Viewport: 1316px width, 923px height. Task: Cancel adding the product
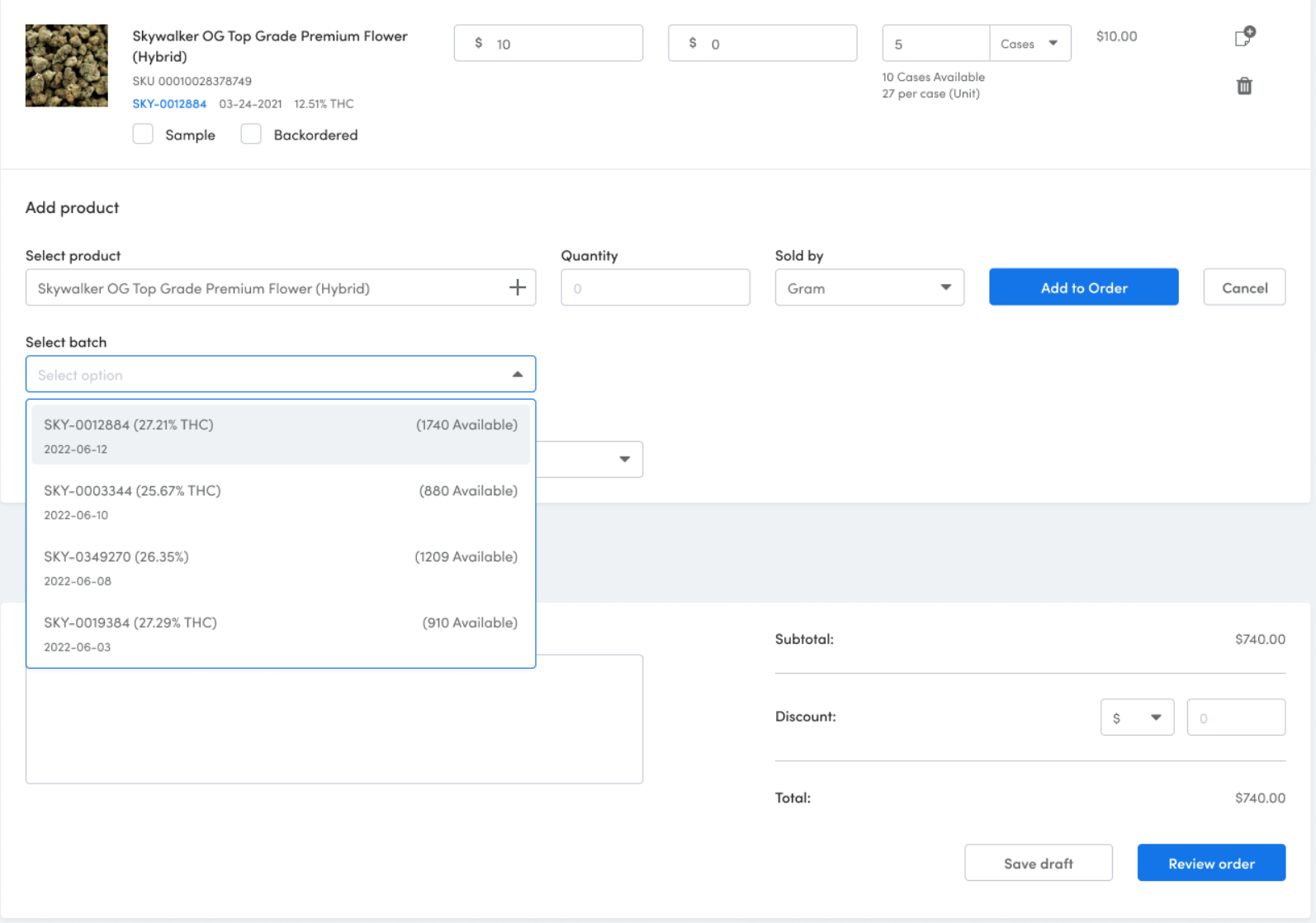pyautogui.click(x=1244, y=287)
